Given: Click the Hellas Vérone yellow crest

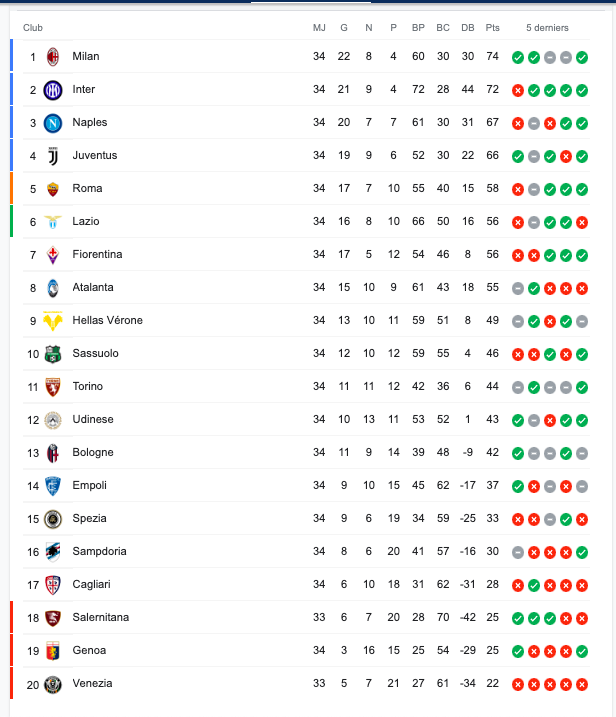Looking at the screenshot, I should (53, 321).
